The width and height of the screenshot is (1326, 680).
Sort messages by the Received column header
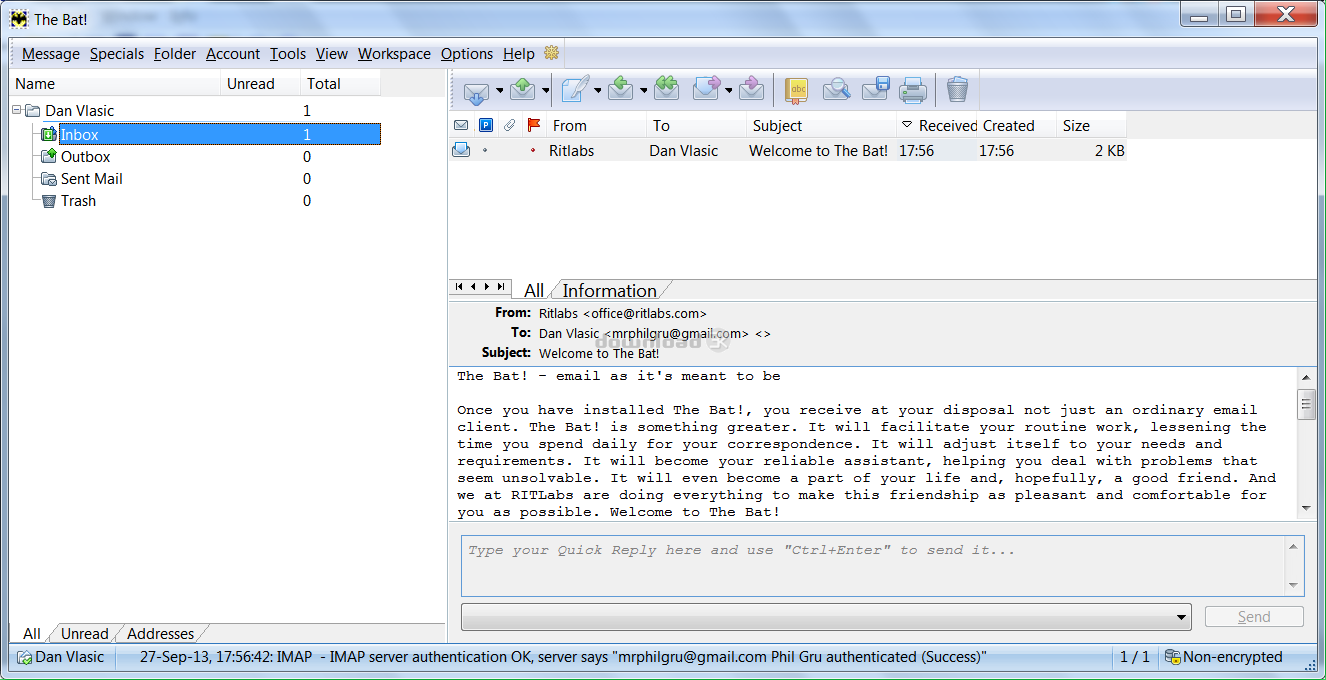click(x=937, y=125)
